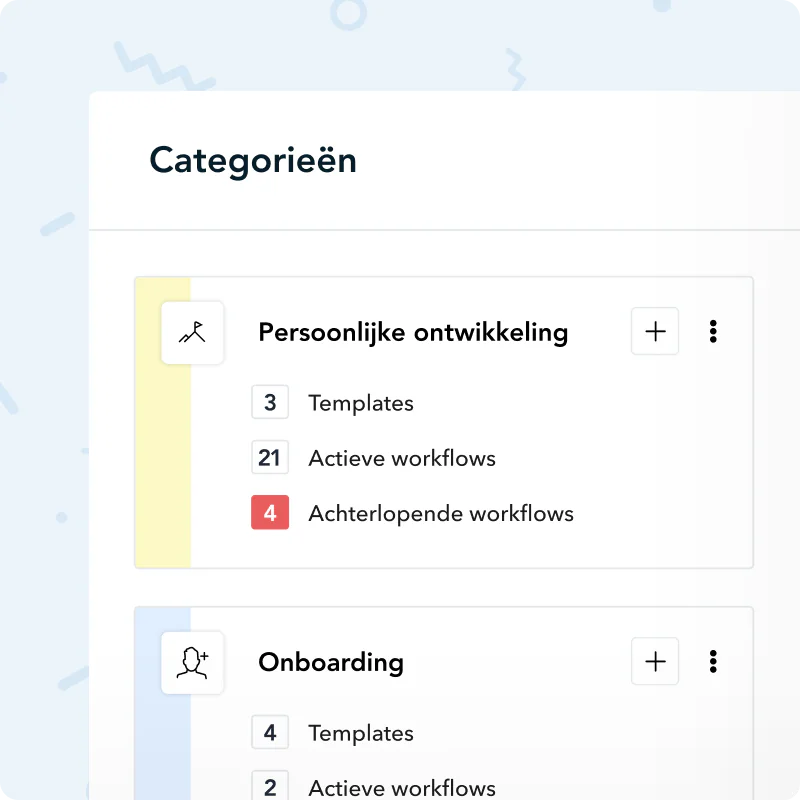Viewport: 800px width, 800px height.
Task: Open Templates under Persoonlijke ontwikkeling
Action: (361, 404)
